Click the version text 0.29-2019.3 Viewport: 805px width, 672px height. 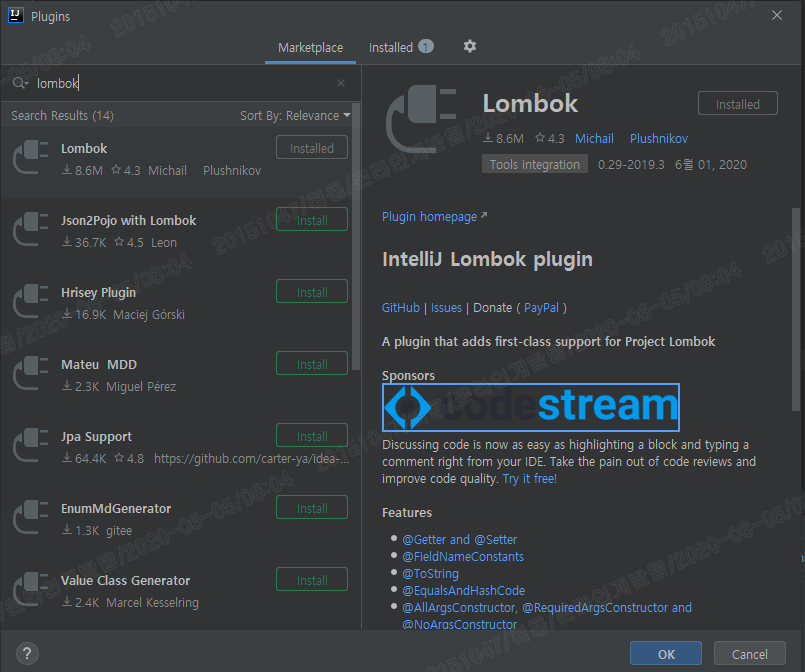click(631, 164)
